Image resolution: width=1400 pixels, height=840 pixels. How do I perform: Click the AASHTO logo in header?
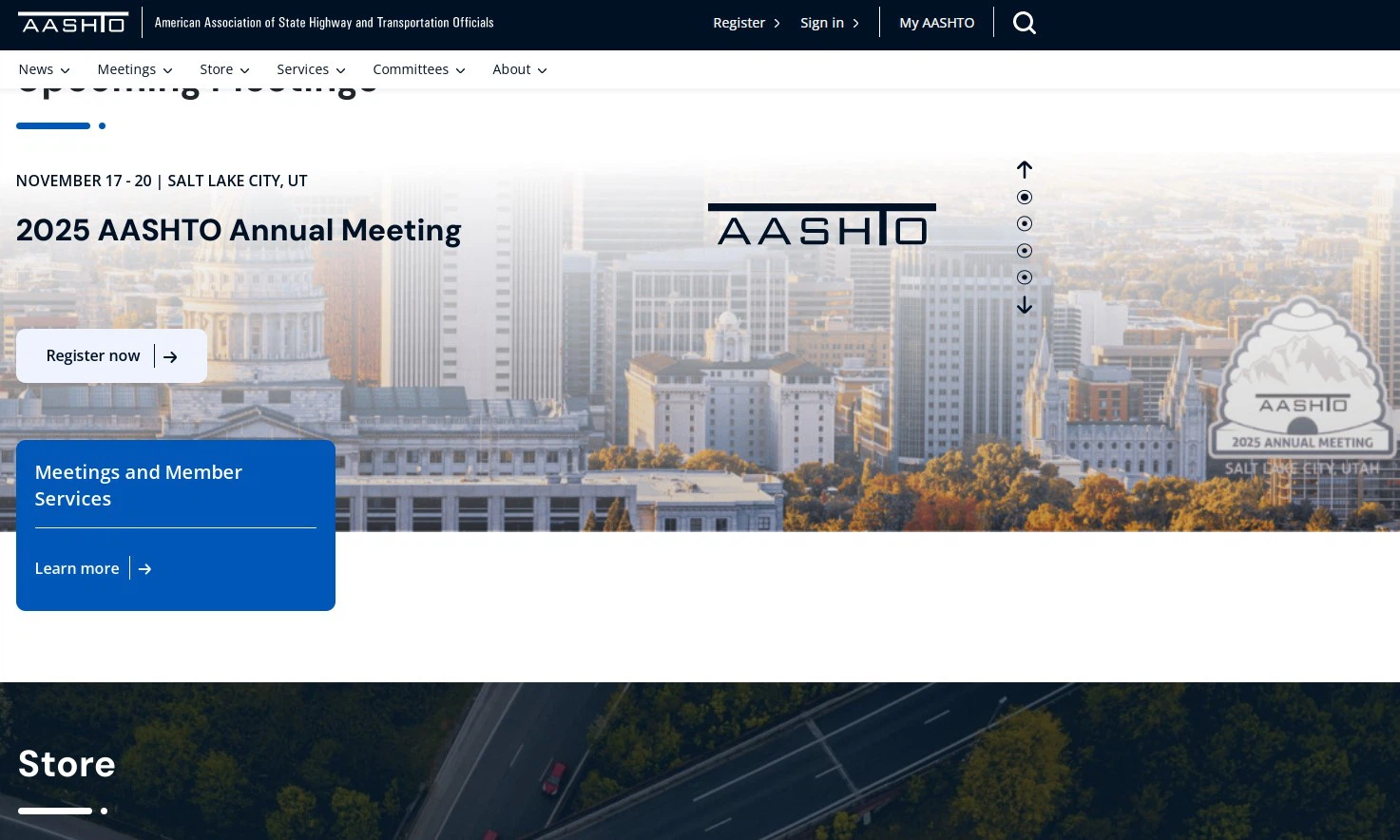(73, 23)
